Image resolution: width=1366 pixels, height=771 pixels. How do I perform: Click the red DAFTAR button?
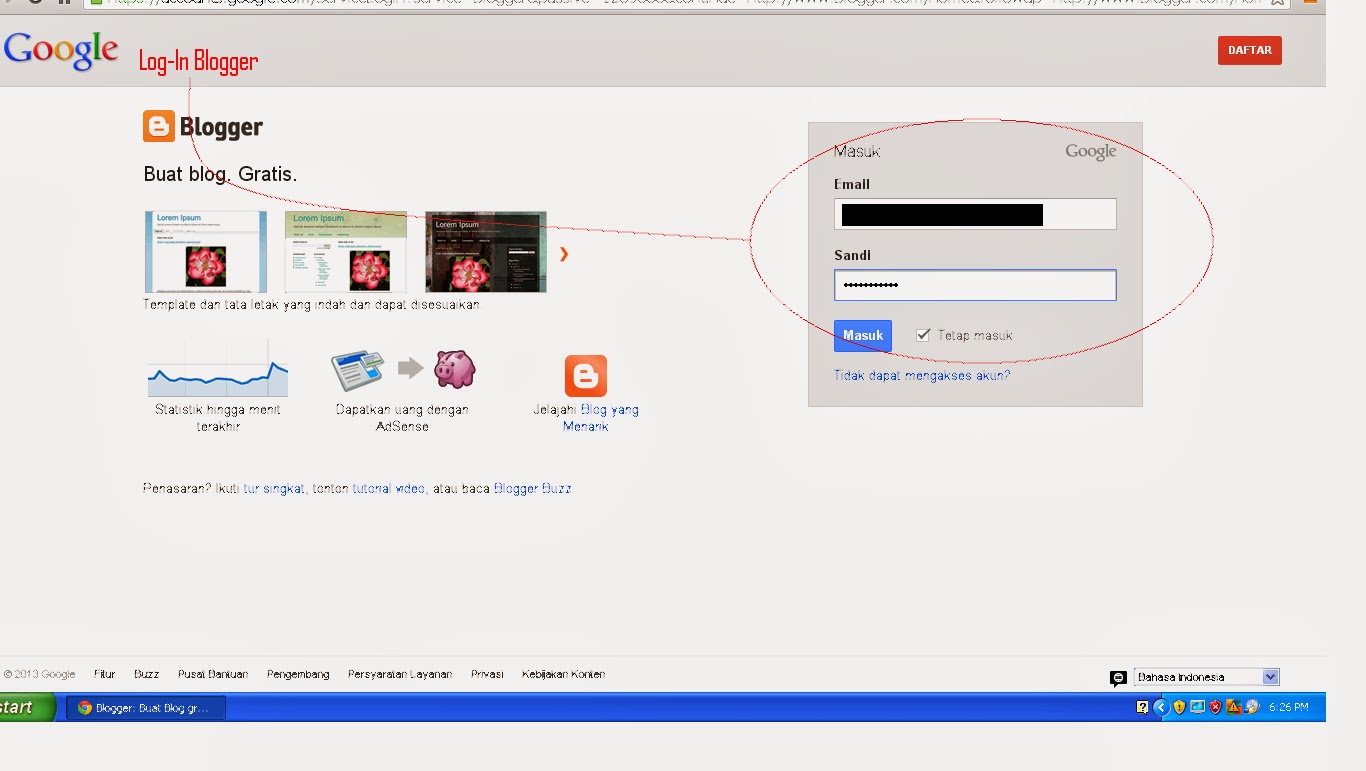click(1250, 50)
